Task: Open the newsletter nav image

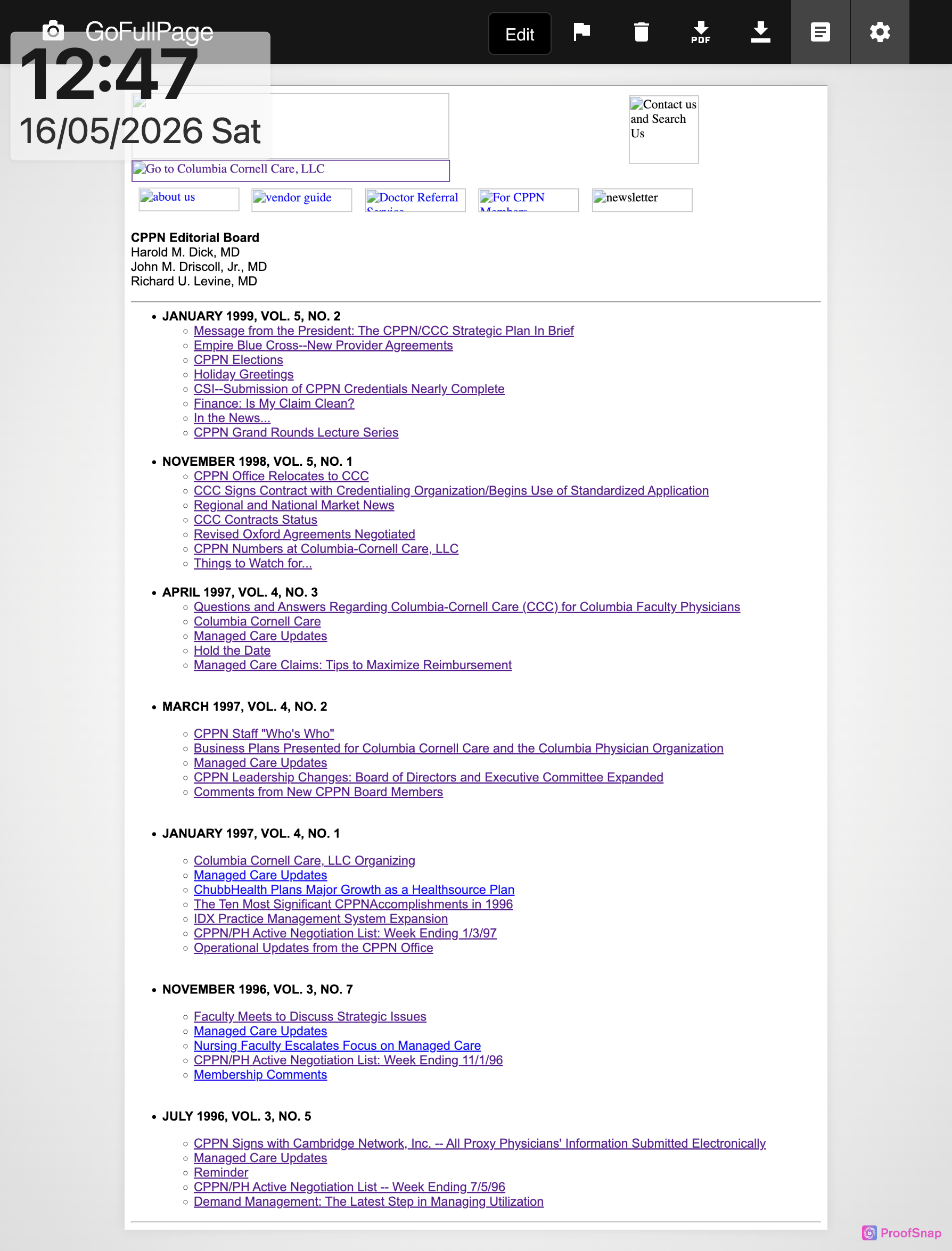Action: click(x=642, y=200)
